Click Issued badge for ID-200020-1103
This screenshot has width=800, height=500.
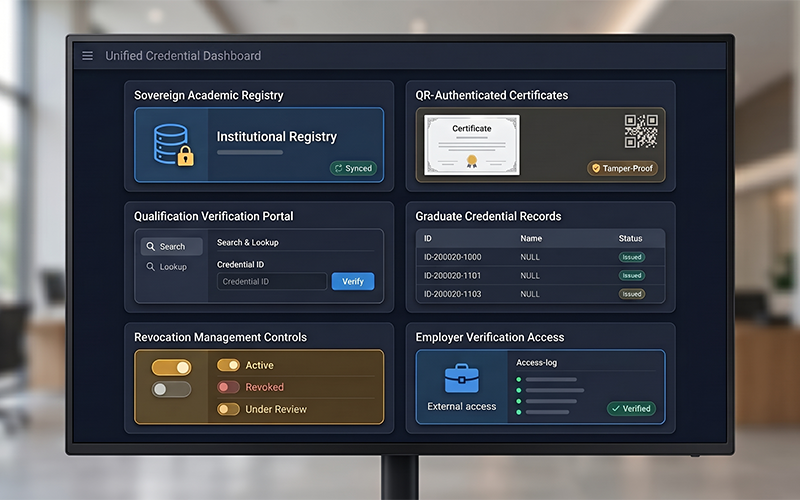(x=632, y=294)
